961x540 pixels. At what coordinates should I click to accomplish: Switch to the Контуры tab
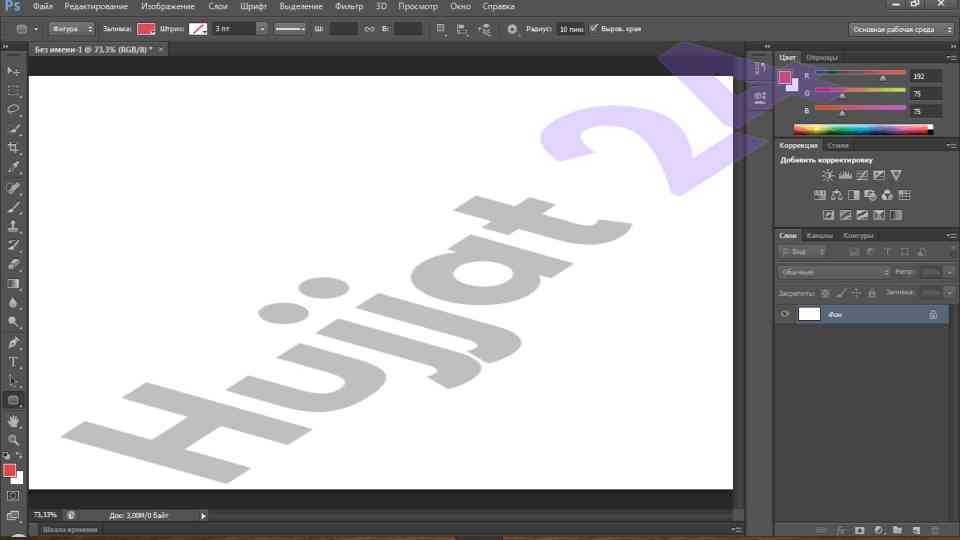pos(858,236)
